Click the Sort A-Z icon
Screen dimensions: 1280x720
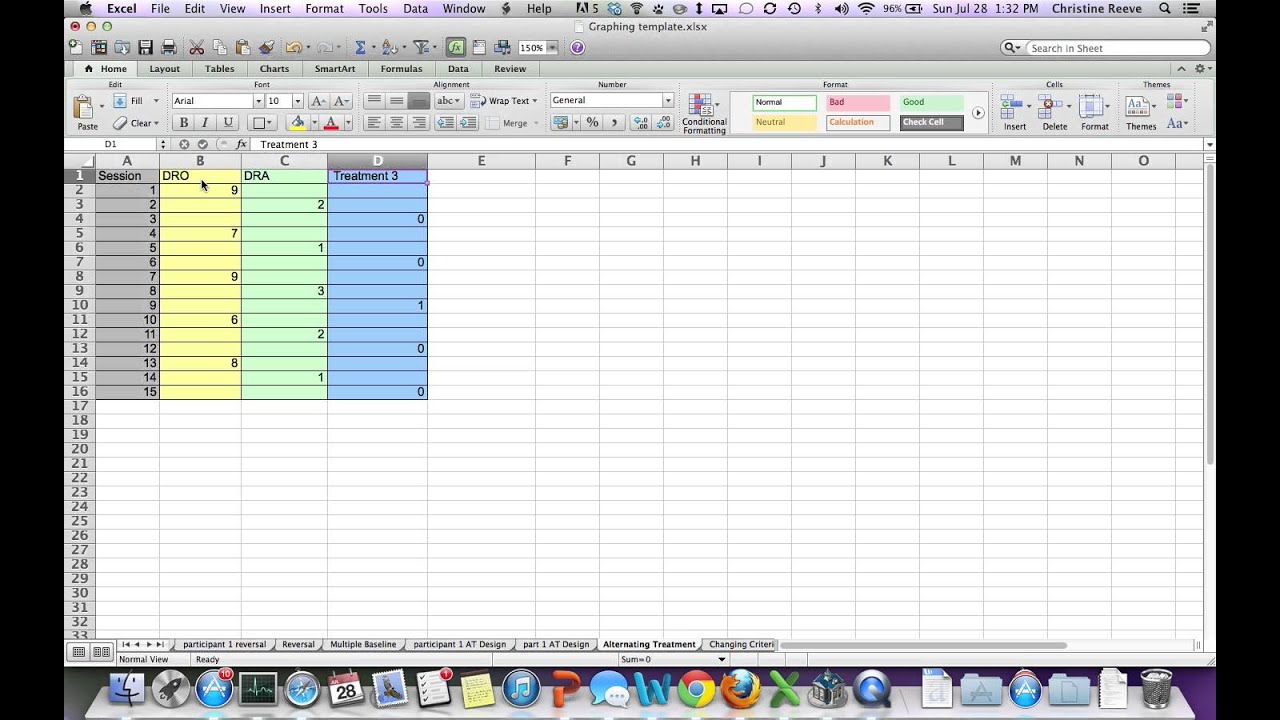click(388, 47)
